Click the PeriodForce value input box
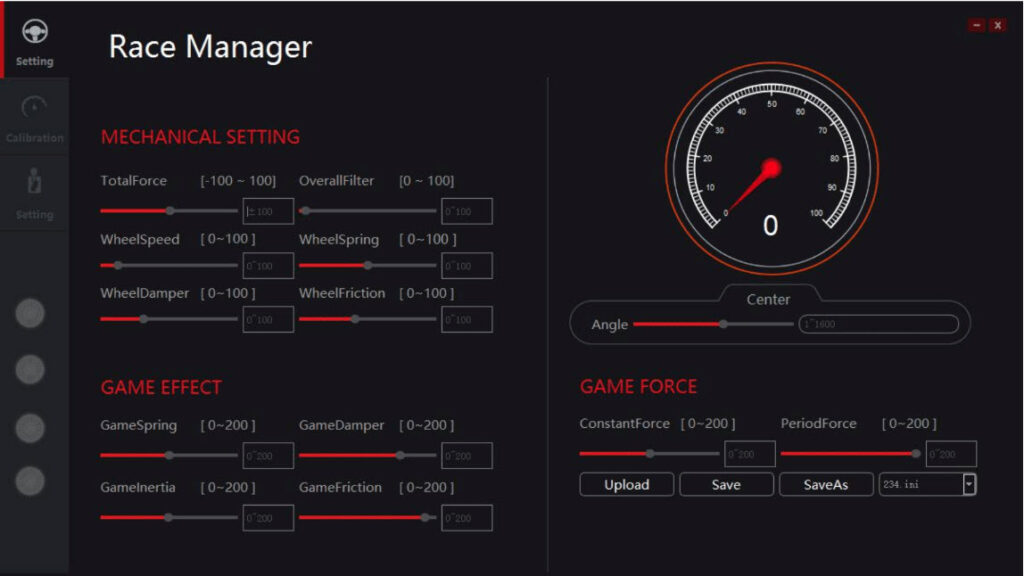 click(x=951, y=452)
